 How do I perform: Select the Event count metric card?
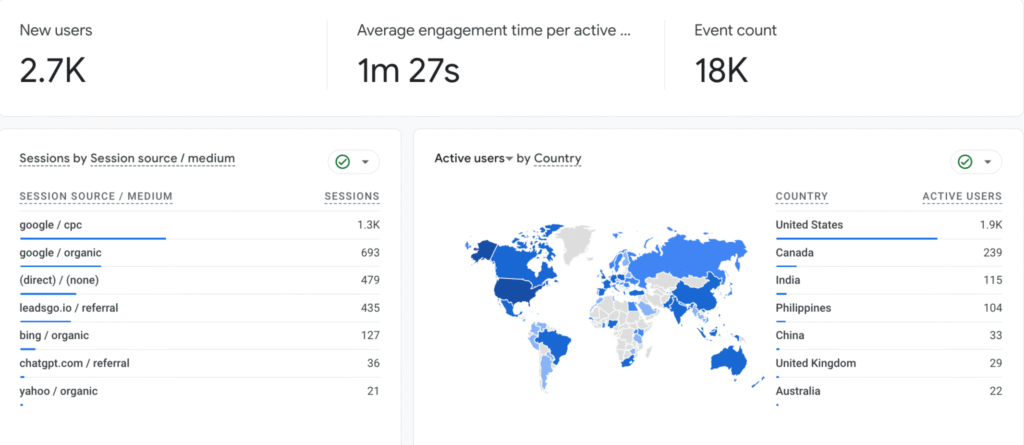point(838,57)
